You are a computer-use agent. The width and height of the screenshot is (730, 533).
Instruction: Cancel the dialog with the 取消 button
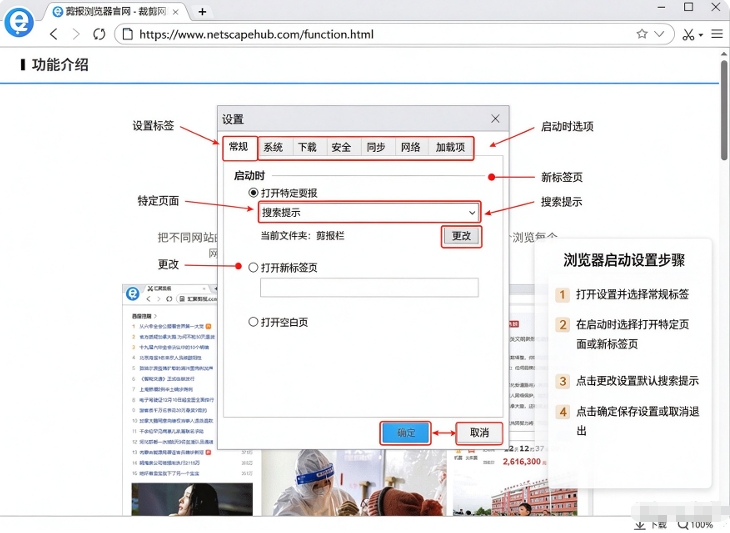point(479,433)
